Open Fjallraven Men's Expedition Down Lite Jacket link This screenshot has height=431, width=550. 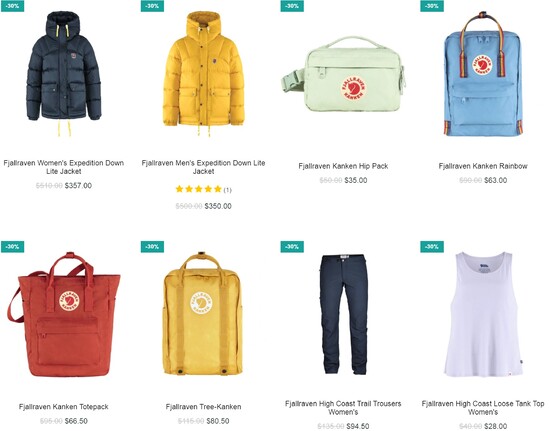[x=203, y=167]
